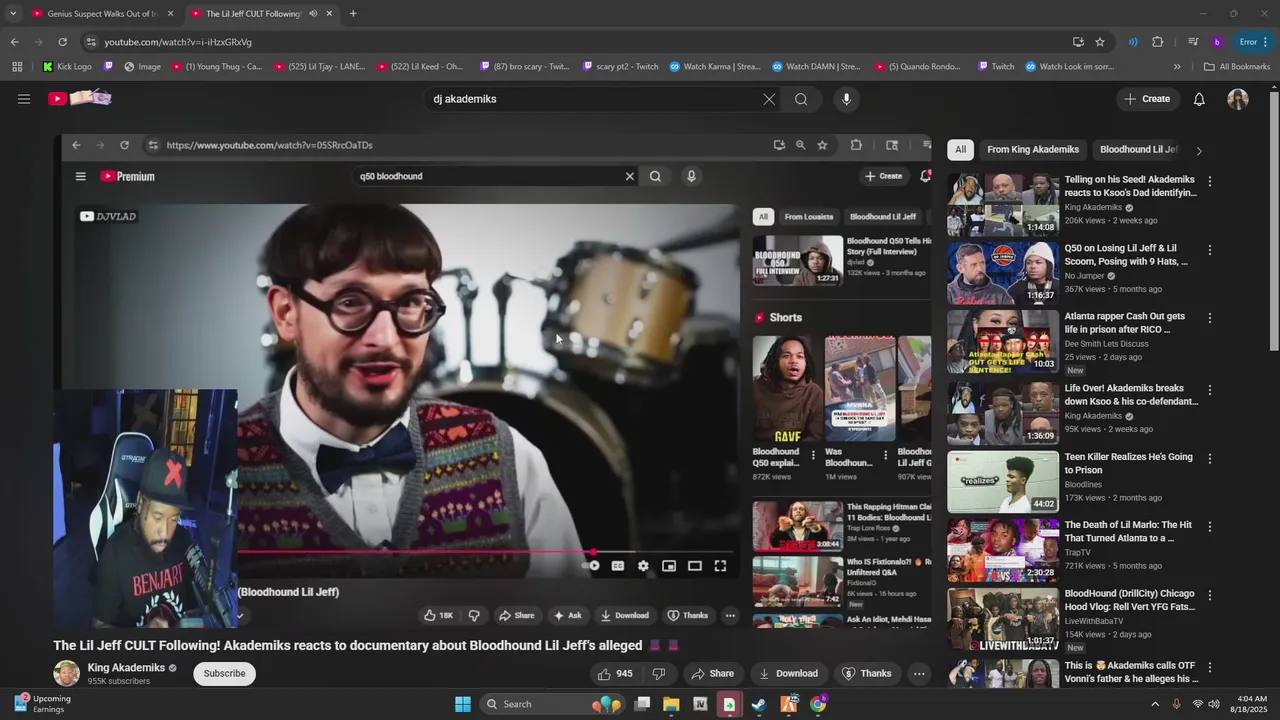
Task: View site information beside the URL
Action: [91, 42]
